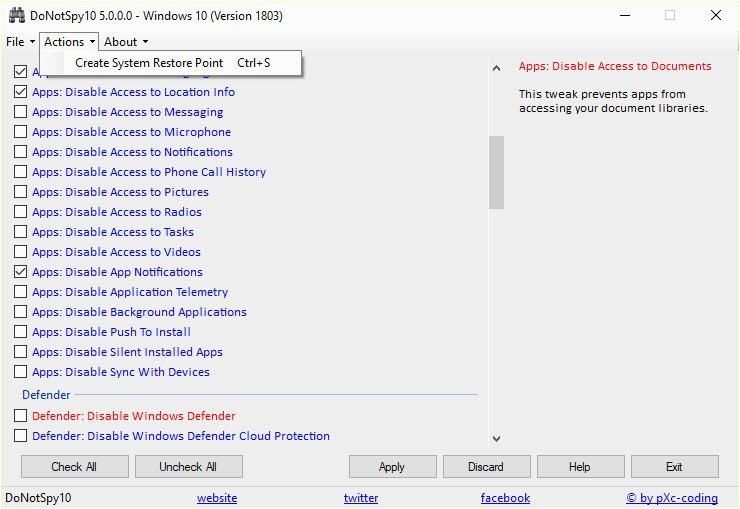Click the DoNotSpy10 binoculars title bar icon
Screen dimensions: 740x509
point(16,16)
